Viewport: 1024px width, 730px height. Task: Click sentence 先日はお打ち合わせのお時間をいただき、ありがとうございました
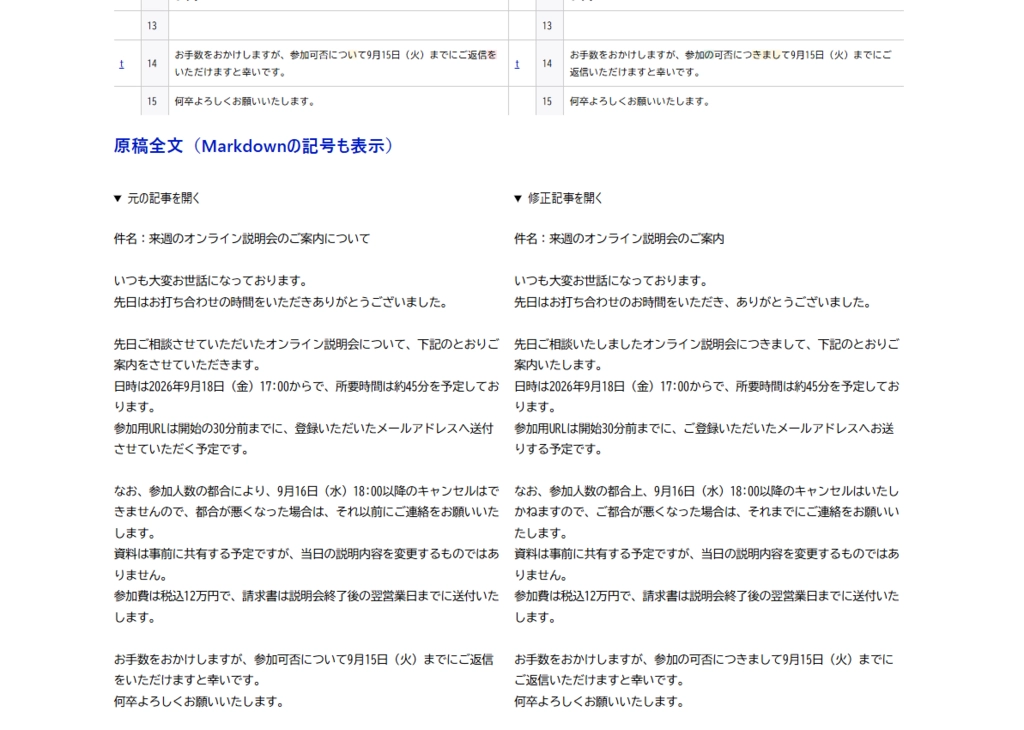pos(694,302)
